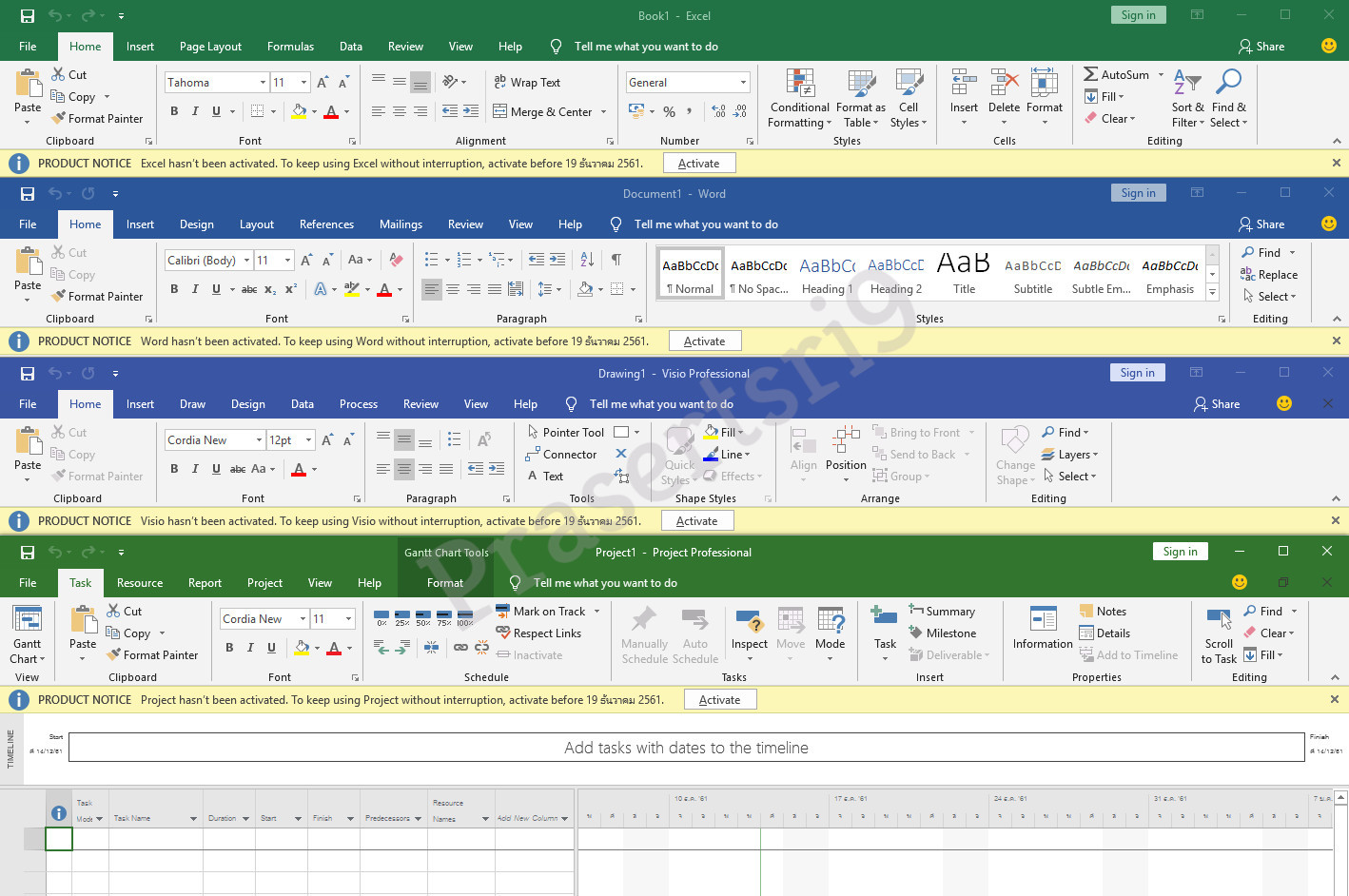Click Information in Project's Properties group
Screen dimensions: 1349x896
(x=1043, y=630)
